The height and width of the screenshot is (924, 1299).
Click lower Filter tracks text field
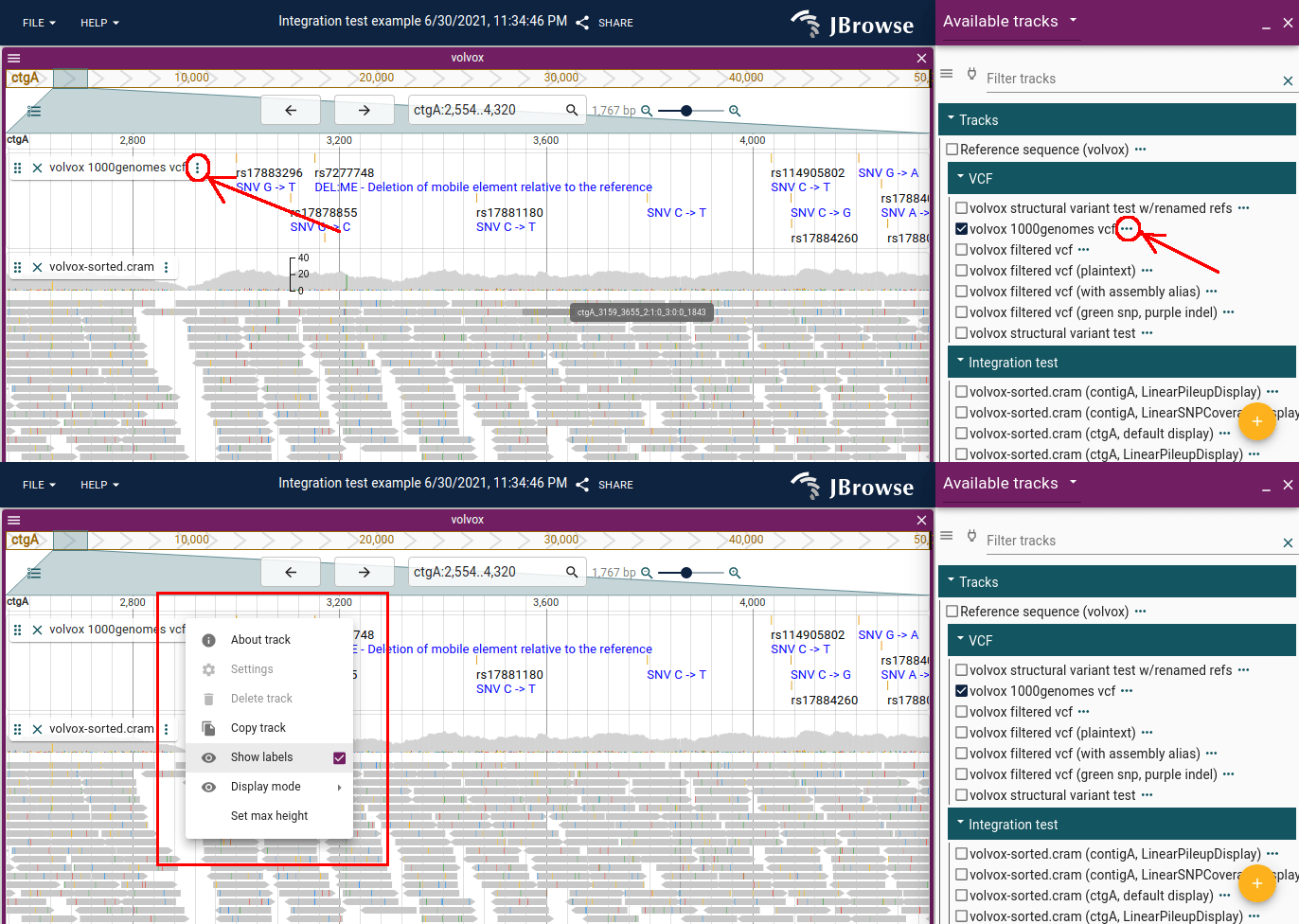click(x=1131, y=541)
